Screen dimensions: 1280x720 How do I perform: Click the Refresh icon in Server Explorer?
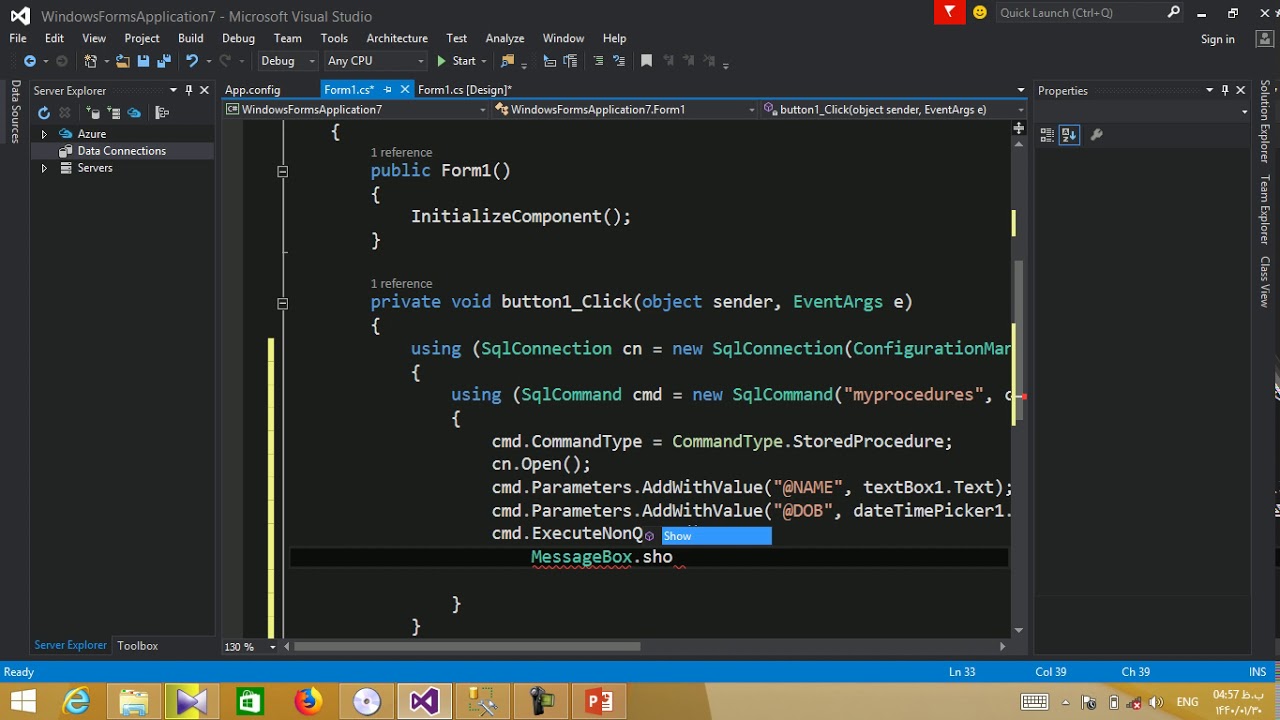point(43,113)
